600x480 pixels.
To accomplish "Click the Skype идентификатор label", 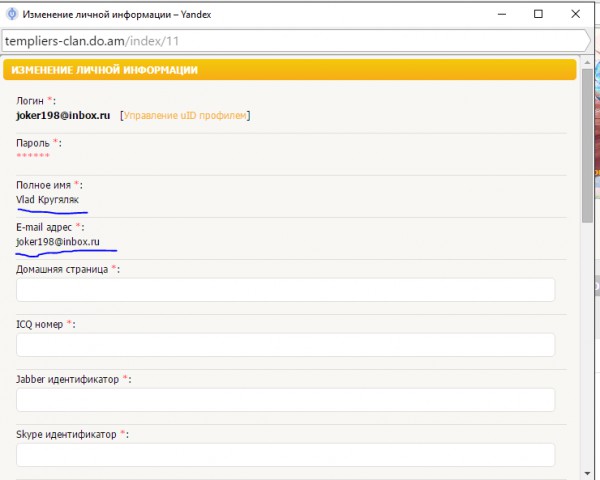I will click(66, 434).
